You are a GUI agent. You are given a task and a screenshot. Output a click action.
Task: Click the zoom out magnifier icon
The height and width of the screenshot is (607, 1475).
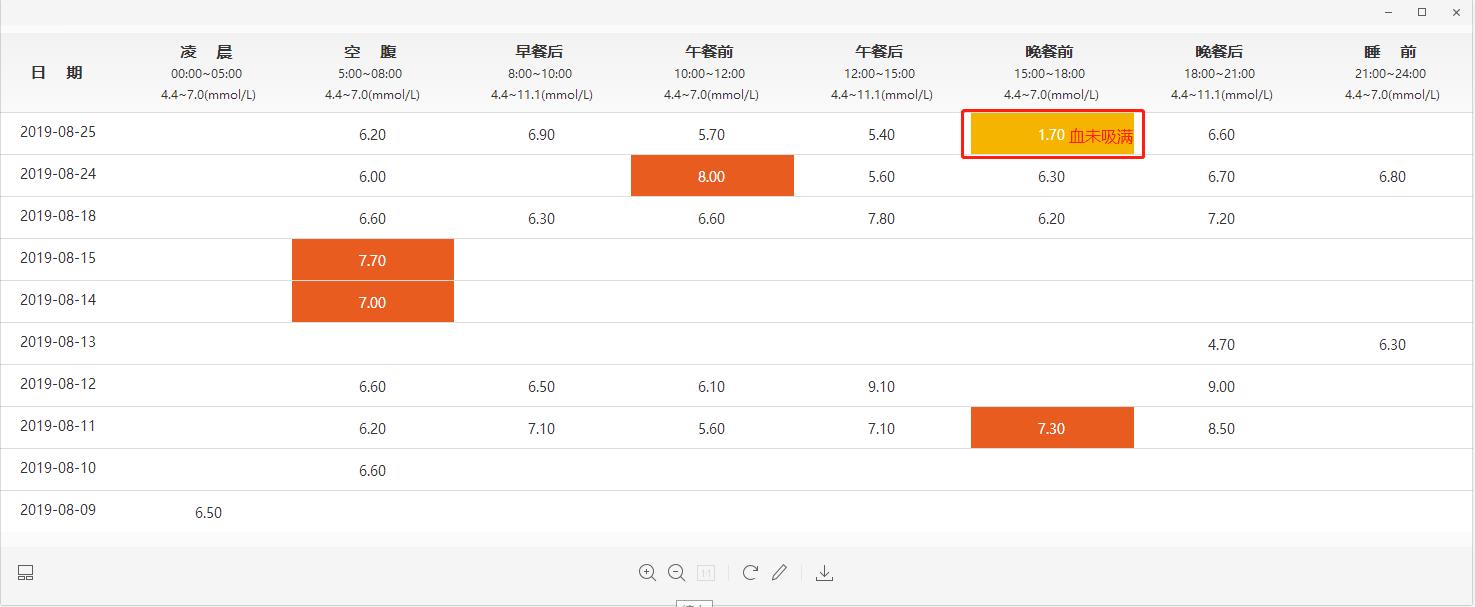point(676,572)
